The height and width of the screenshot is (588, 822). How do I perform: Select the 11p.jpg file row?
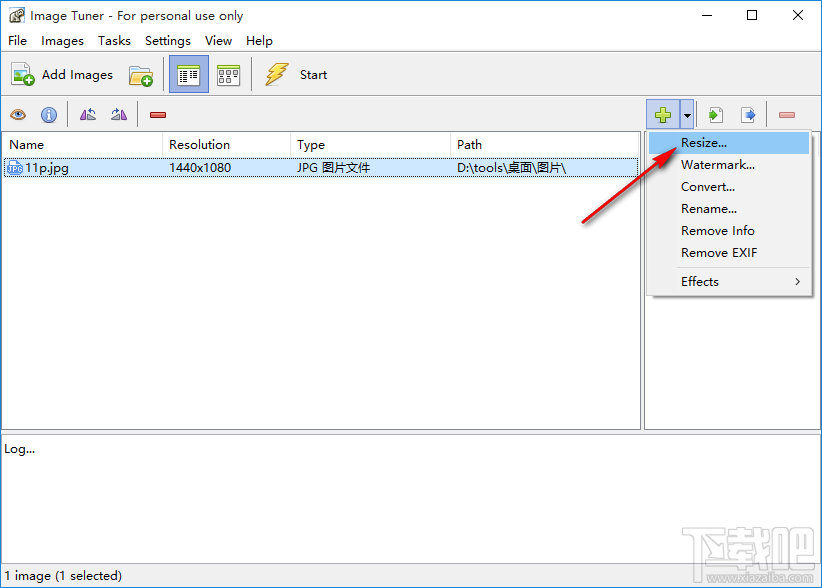click(321, 168)
